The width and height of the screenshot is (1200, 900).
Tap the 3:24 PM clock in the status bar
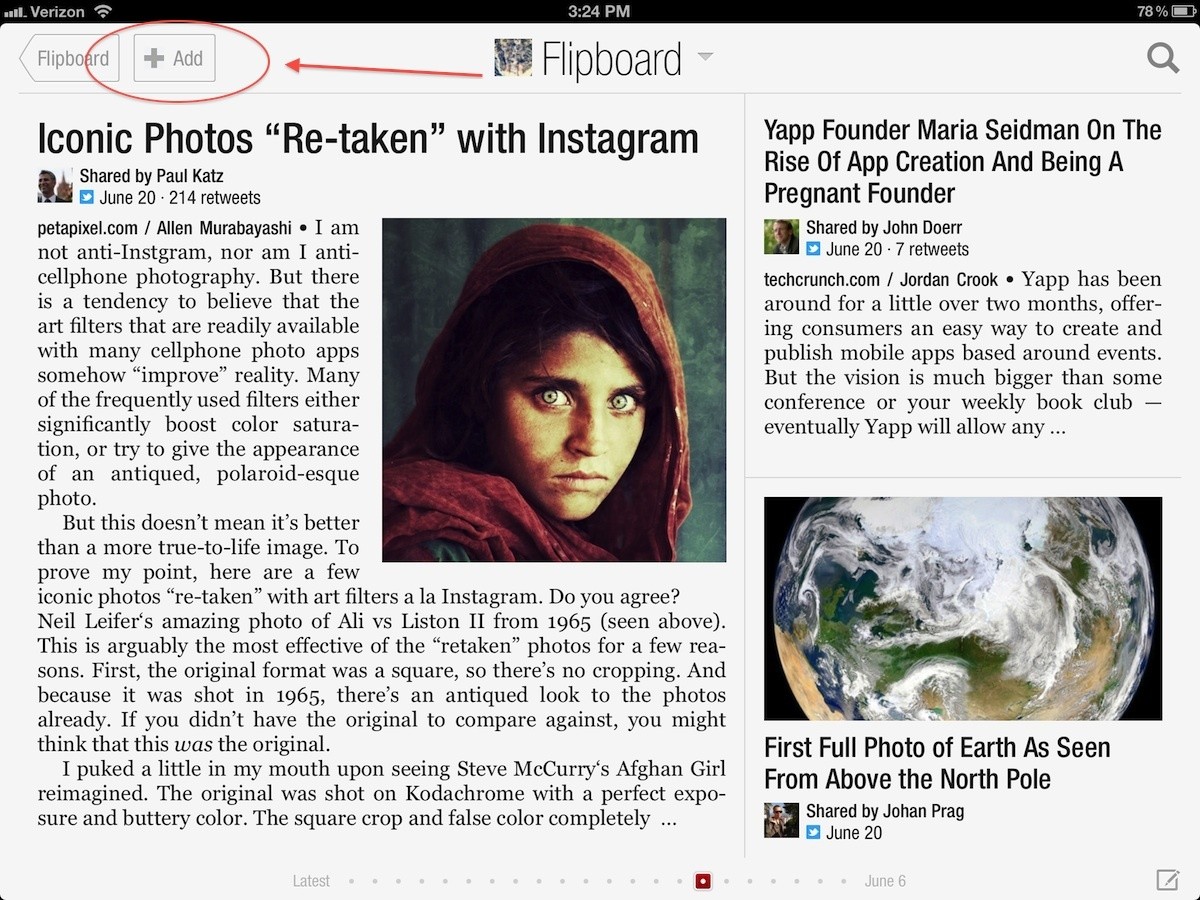click(599, 11)
